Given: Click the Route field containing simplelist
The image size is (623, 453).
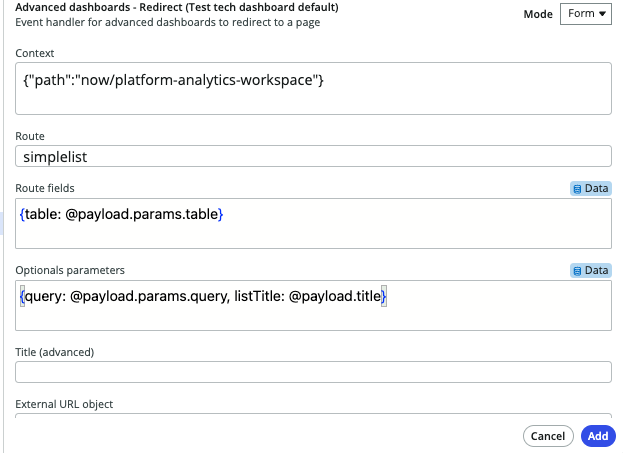Looking at the screenshot, I should pyautogui.click(x=313, y=156).
